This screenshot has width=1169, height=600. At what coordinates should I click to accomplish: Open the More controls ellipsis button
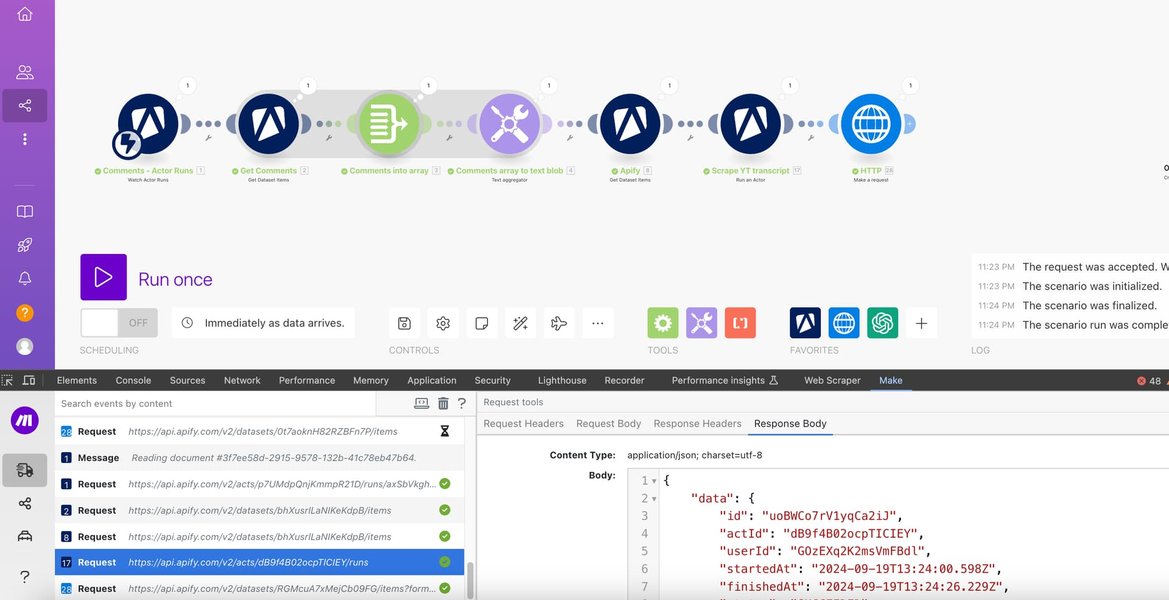pyautogui.click(x=598, y=323)
